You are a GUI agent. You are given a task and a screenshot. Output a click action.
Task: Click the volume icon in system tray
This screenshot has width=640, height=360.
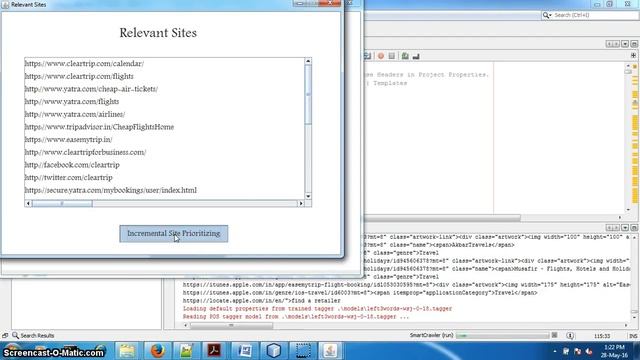(x=589, y=351)
